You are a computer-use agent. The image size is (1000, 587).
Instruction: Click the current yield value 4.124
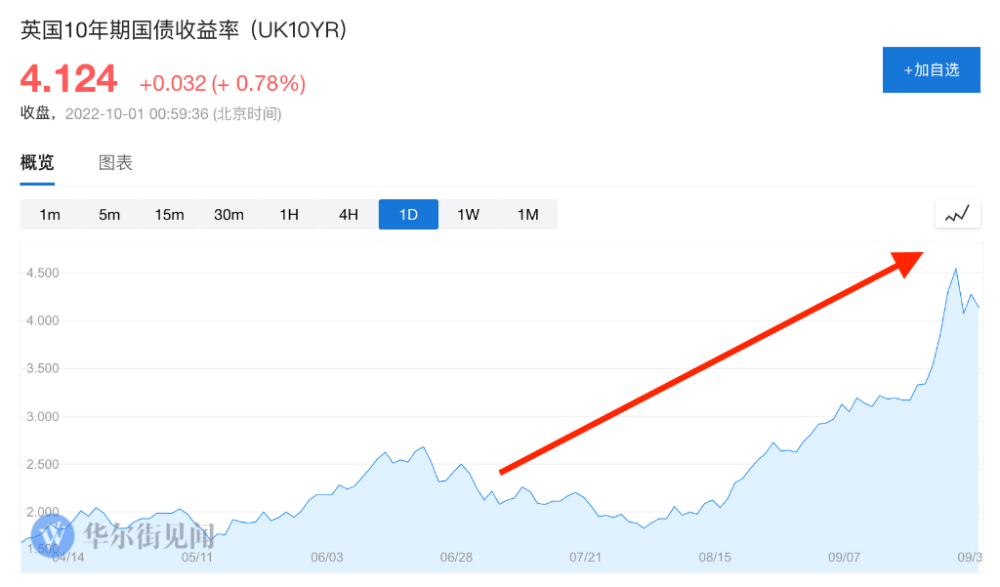tap(68, 79)
